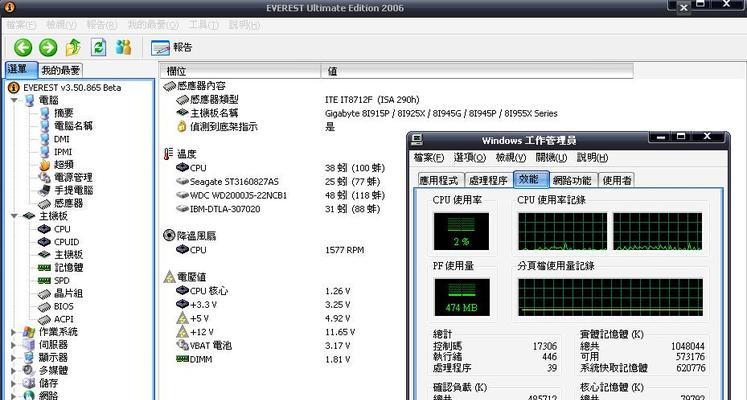
Task: Expand the 顯示器 tree node
Action: coord(13,358)
